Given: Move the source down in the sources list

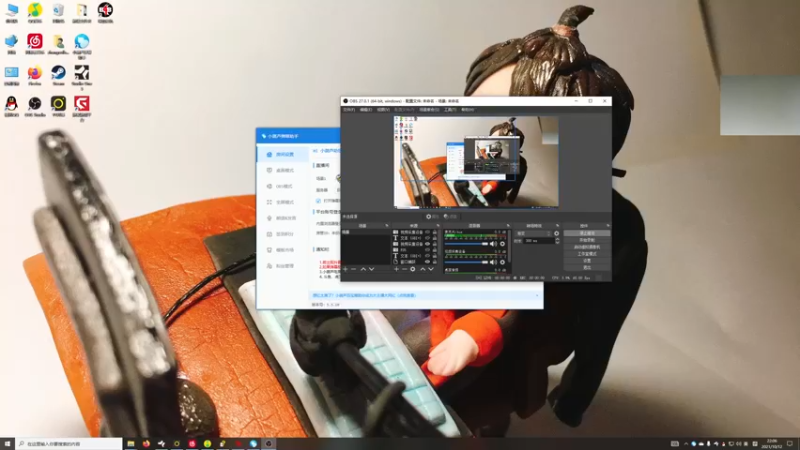Looking at the screenshot, I should coord(431,269).
